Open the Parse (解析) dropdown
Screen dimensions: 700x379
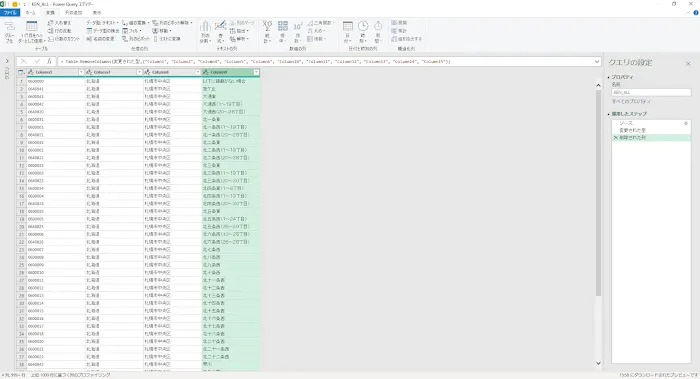239,39
